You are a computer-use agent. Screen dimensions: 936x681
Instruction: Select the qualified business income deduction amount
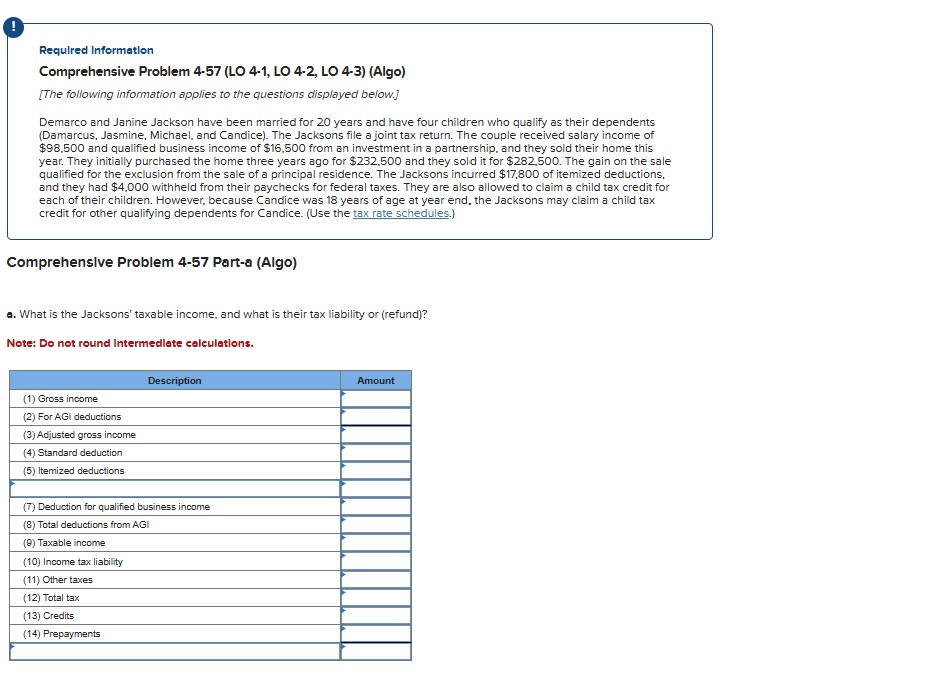click(378, 506)
